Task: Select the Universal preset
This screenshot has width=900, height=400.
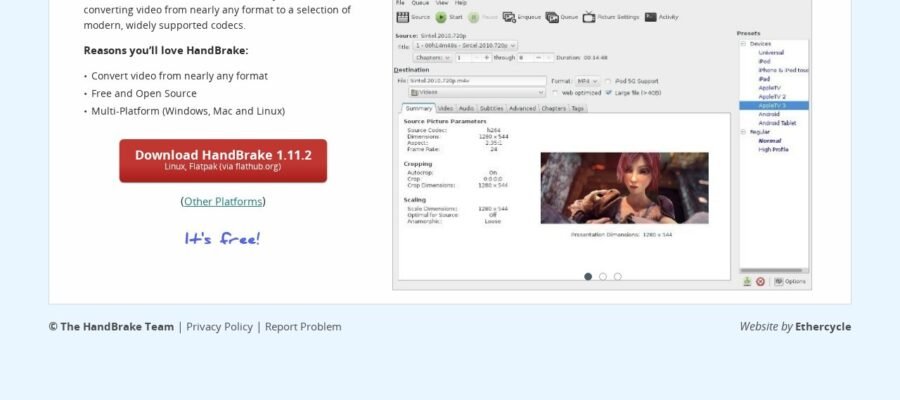Action: point(771,53)
